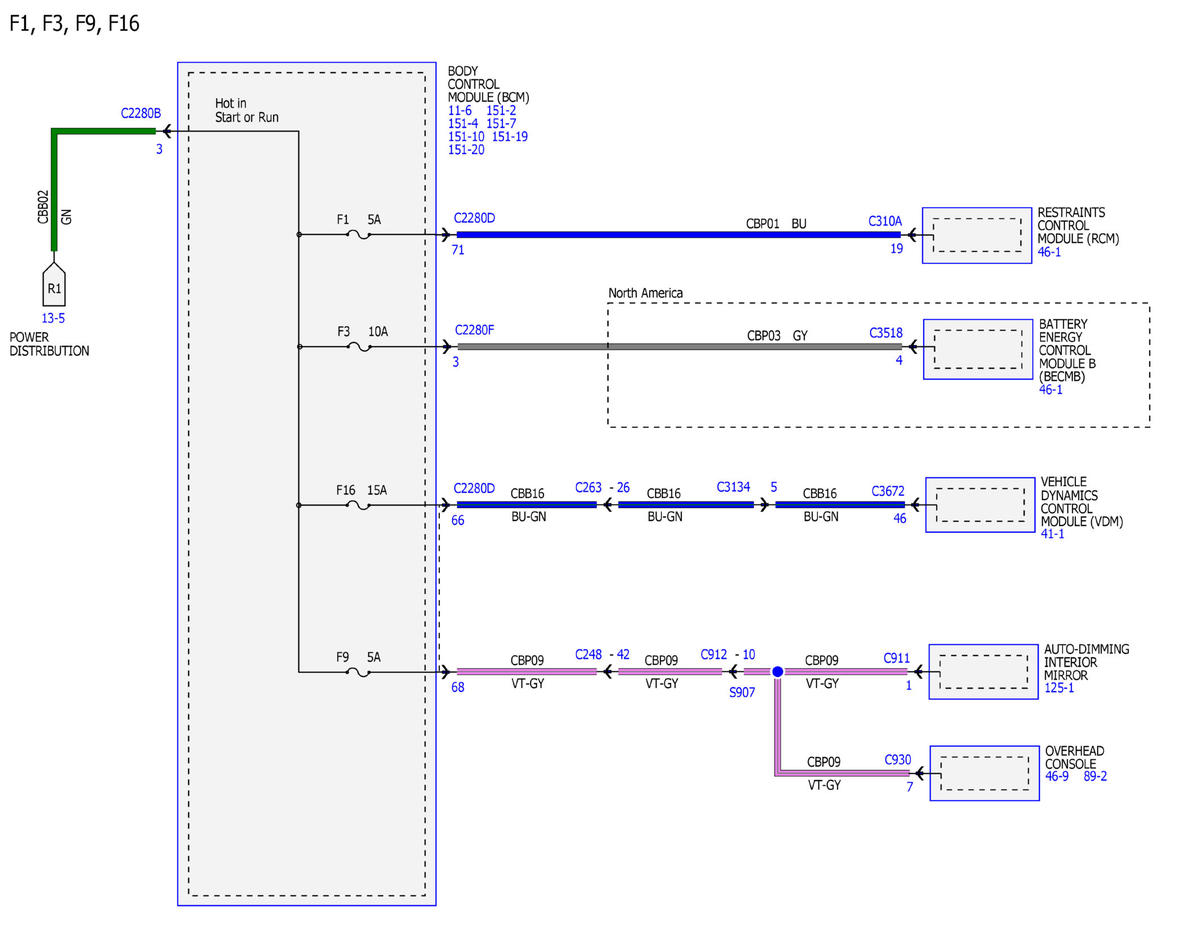Screen dimensions: 1200x927
Task: Open connector C248 link
Action: pyautogui.click(x=589, y=654)
